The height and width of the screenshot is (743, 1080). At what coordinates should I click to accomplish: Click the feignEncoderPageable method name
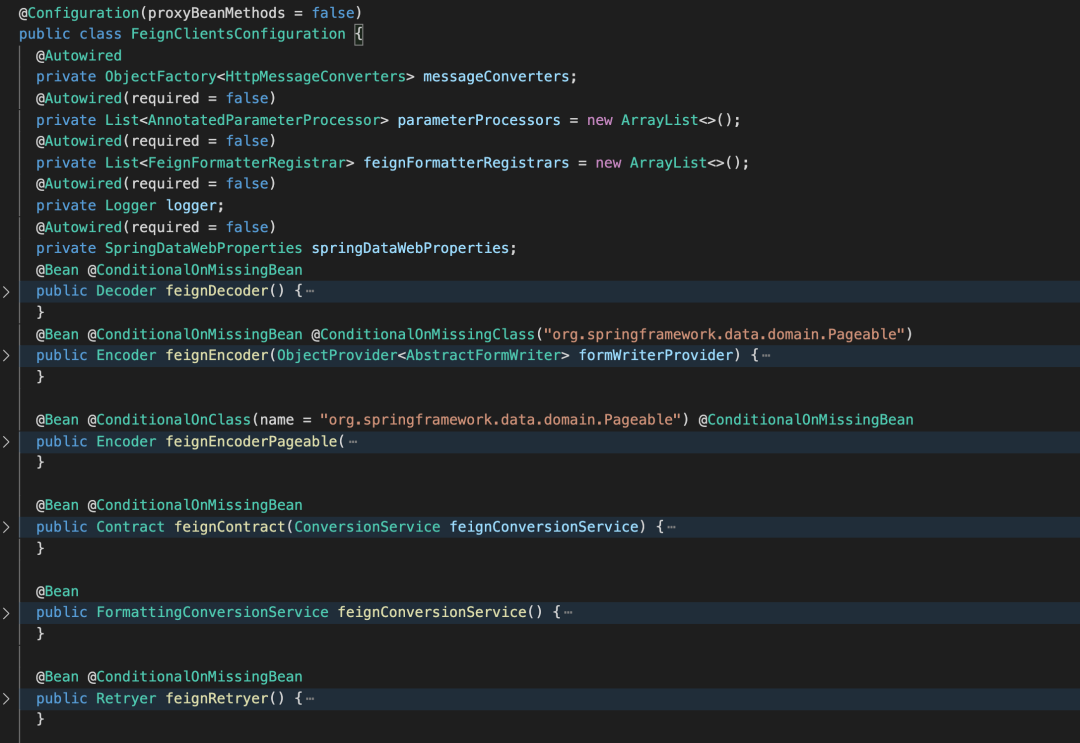(x=251, y=441)
